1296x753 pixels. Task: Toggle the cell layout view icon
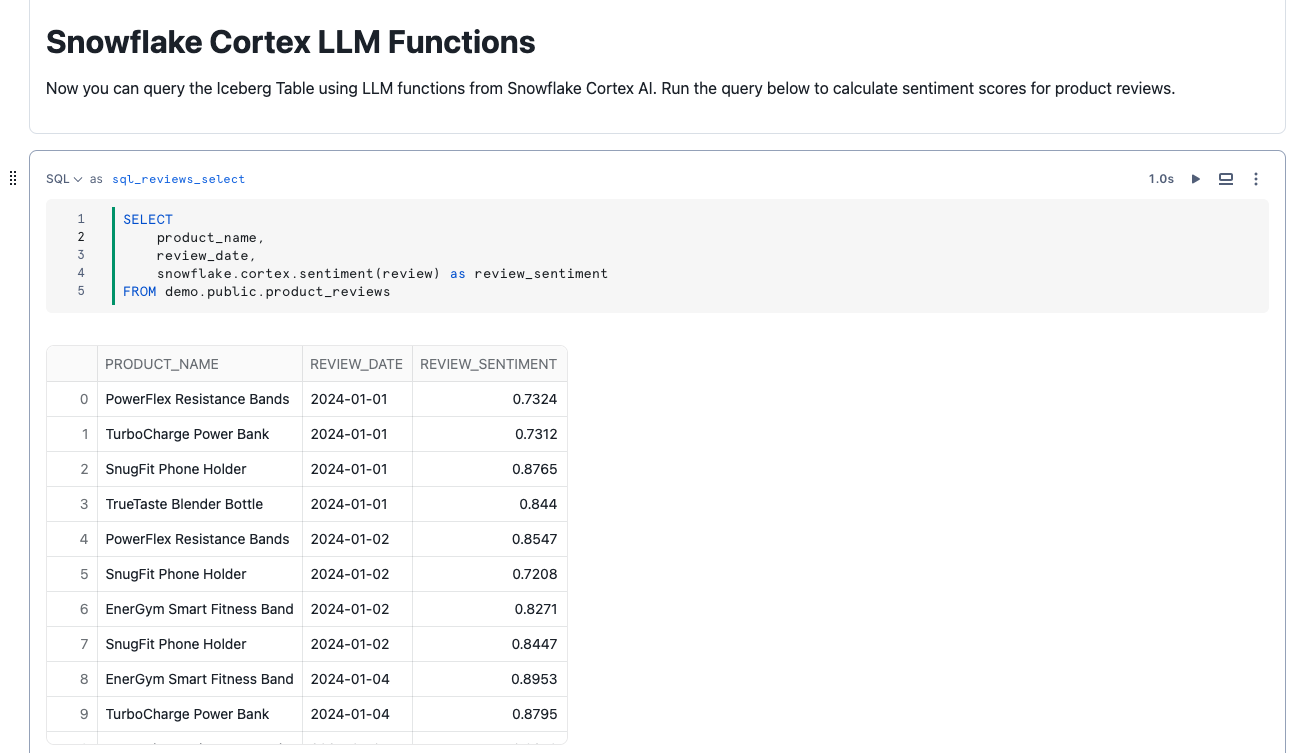1225,179
